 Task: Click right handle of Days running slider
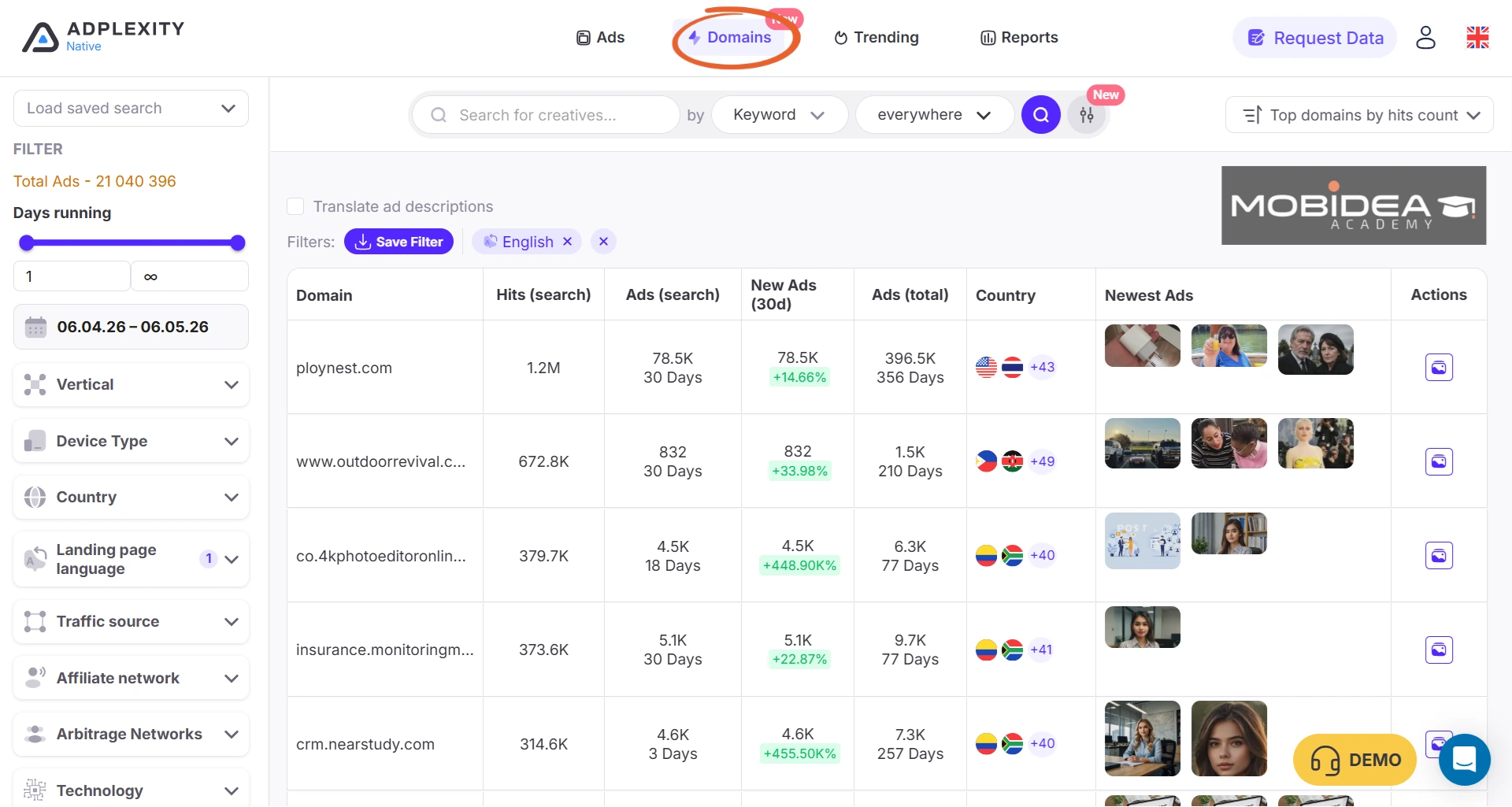coord(238,242)
